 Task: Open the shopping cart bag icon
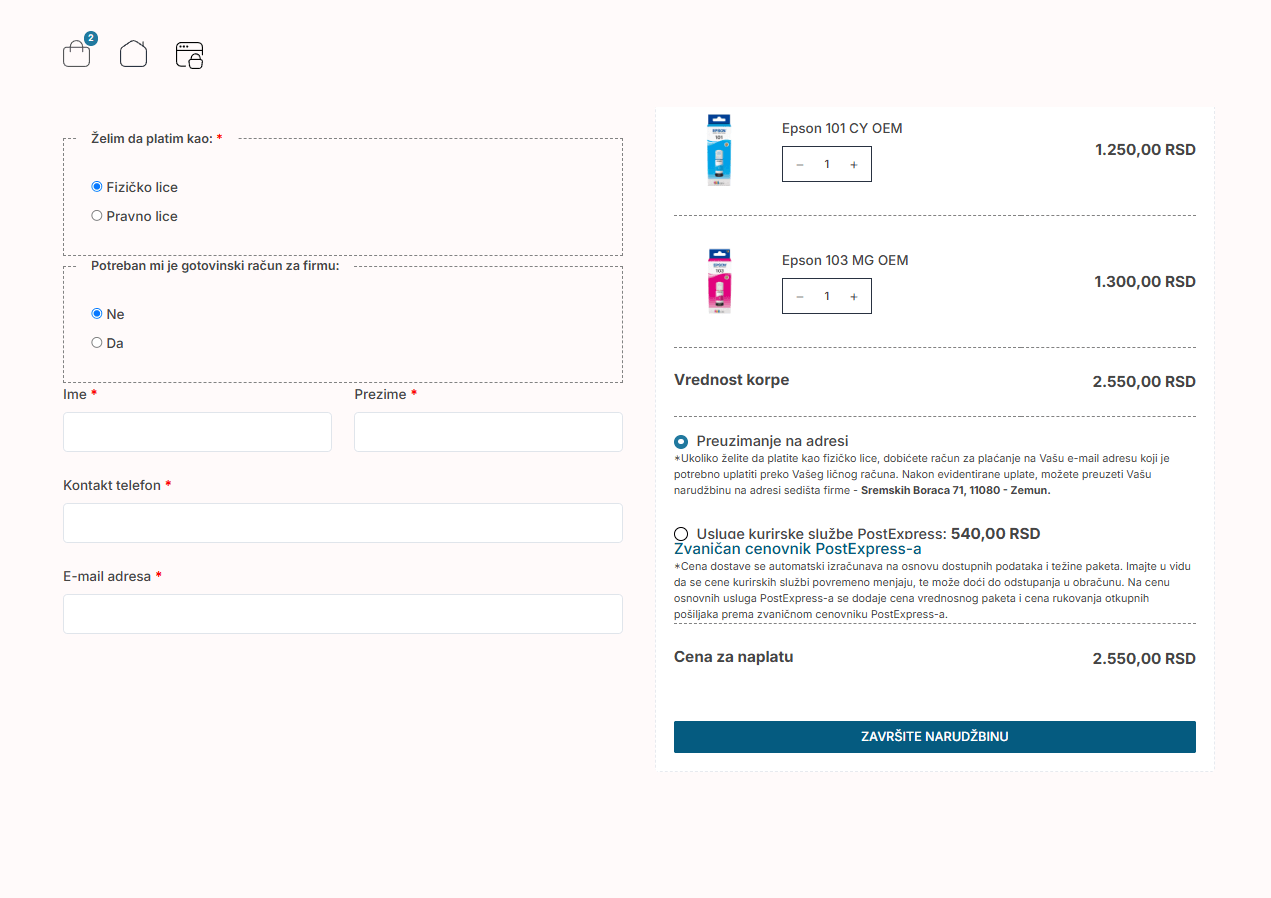coord(77,54)
